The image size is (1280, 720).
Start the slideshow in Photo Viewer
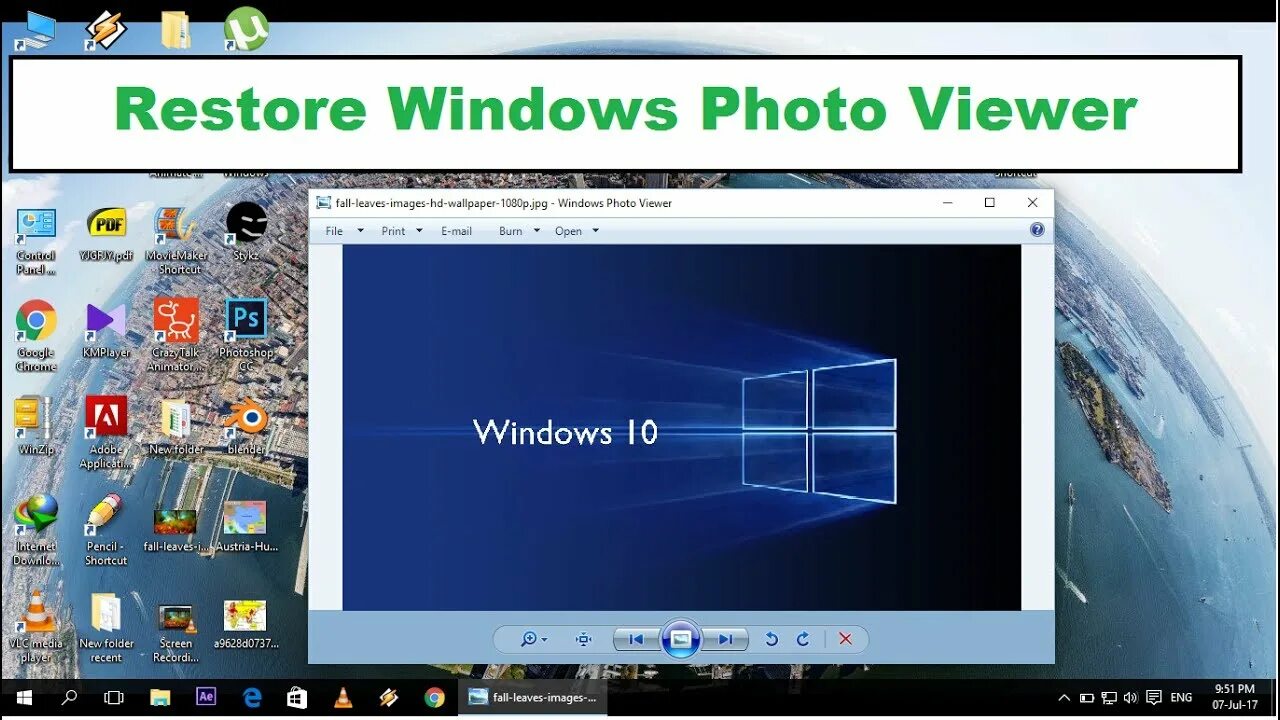pos(681,639)
